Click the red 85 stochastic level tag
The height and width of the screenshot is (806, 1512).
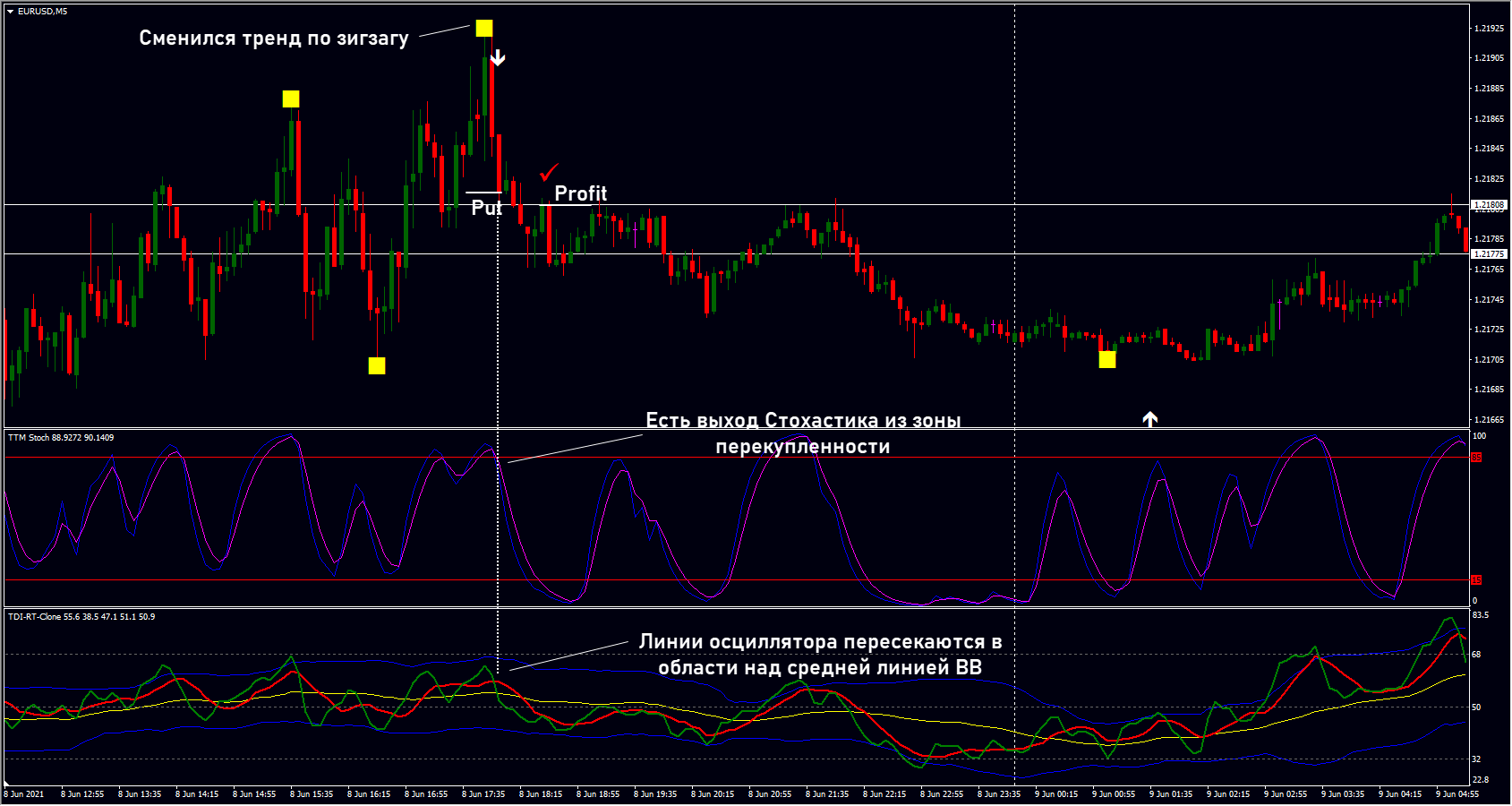point(1476,458)
